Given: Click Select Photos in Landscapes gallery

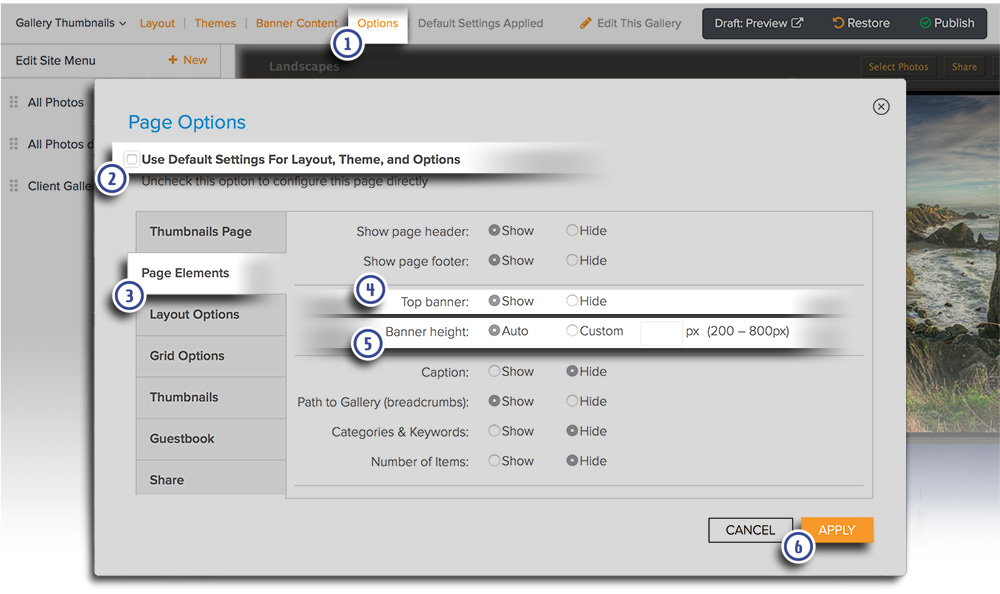Looking at the screenshot, I should [898, 66].
